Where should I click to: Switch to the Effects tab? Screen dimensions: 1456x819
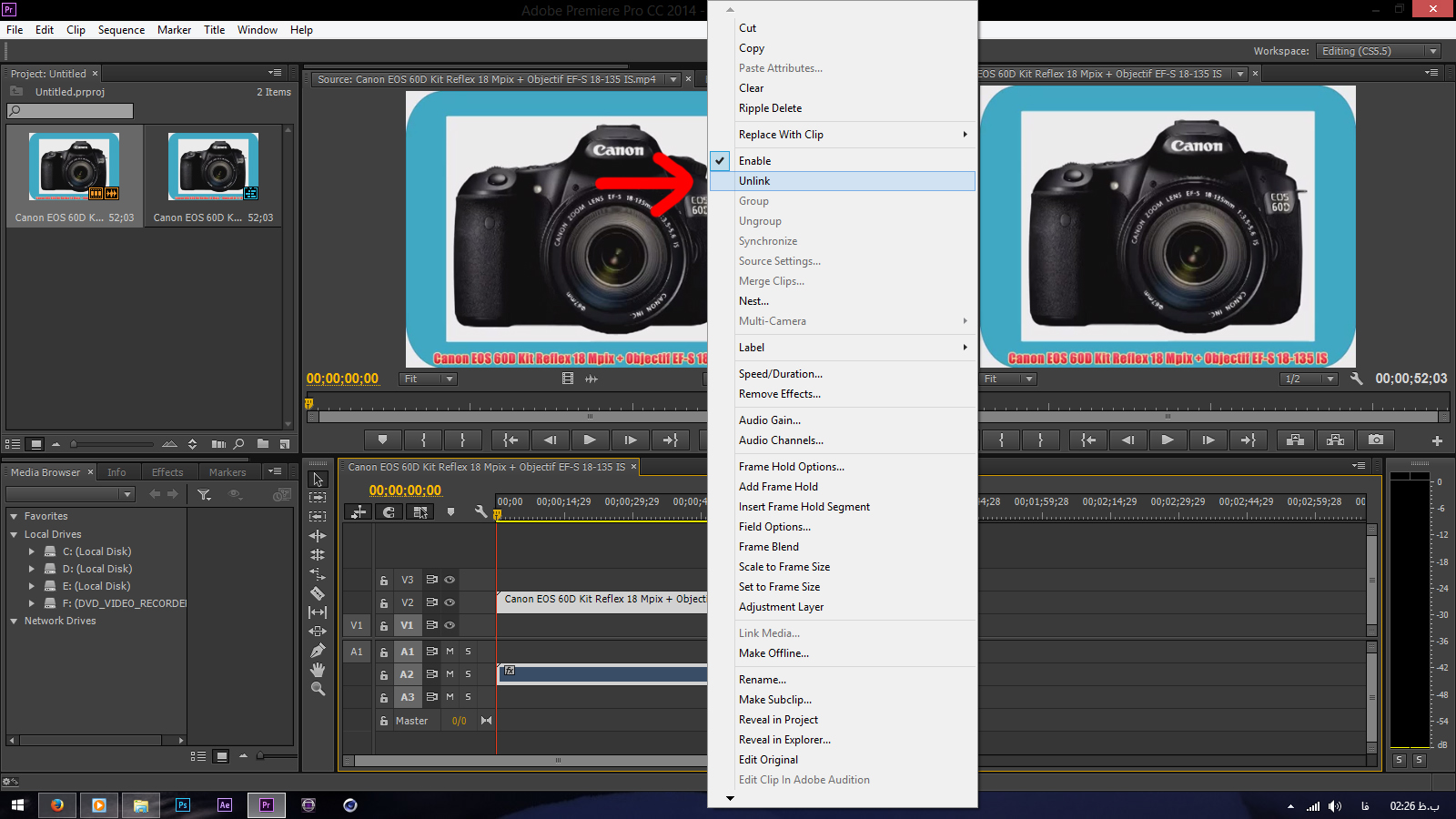click(167, 472)
